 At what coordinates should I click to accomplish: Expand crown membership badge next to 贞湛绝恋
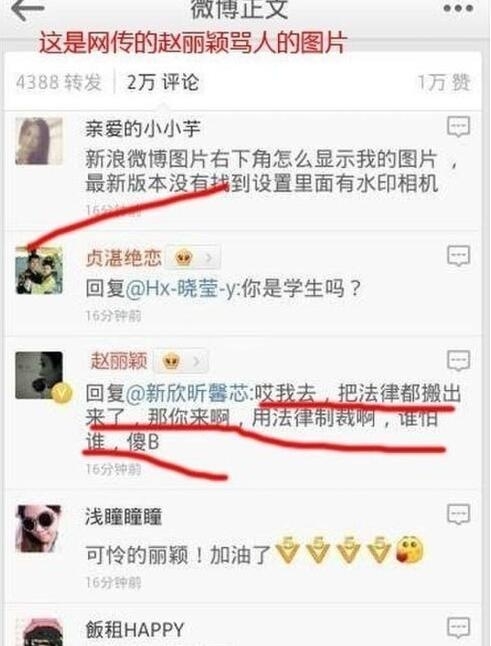pyautogui.click(x=192, y=258)
